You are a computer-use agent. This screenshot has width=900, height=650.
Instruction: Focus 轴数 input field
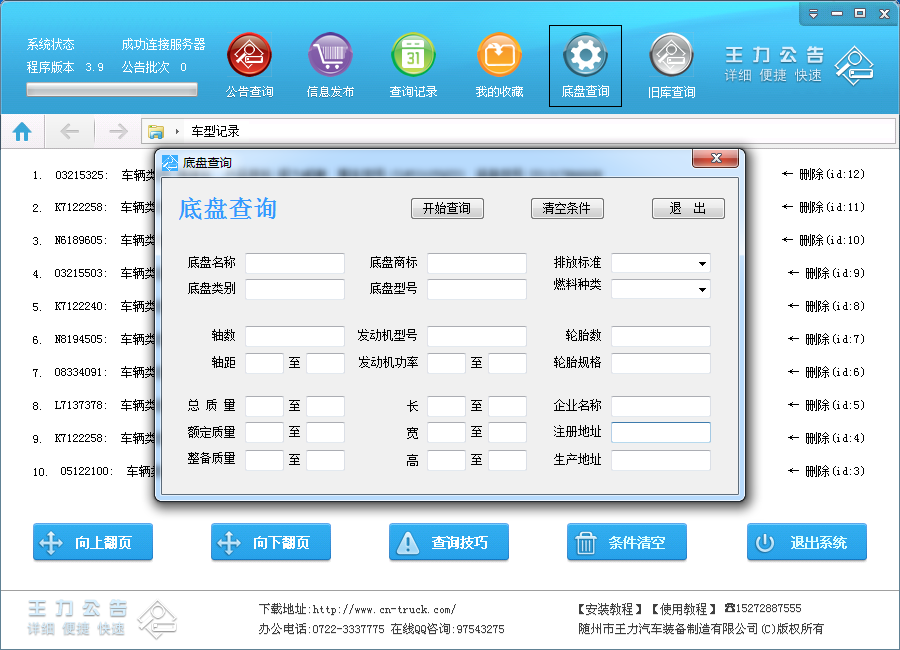pos(295,336)
